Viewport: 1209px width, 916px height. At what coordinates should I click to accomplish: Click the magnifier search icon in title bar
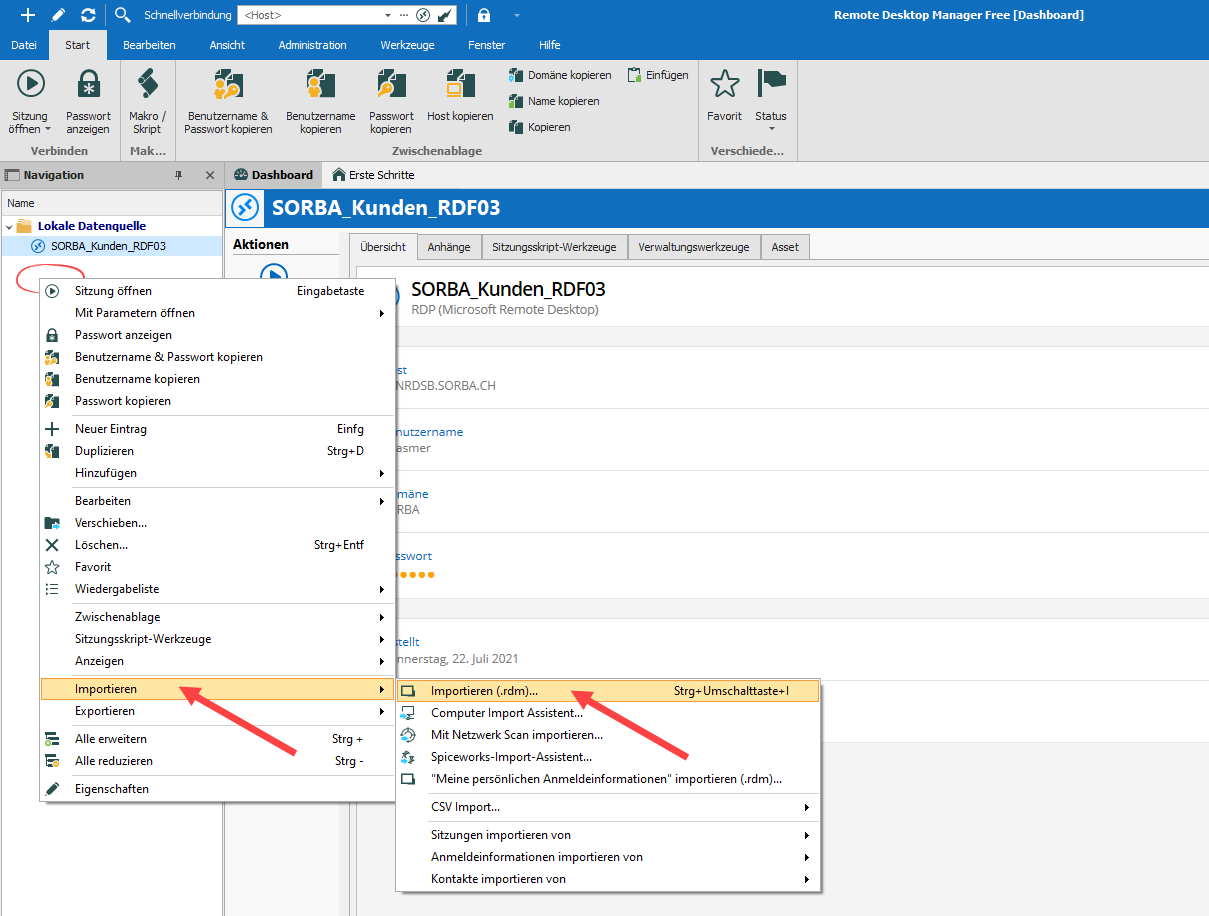point(123,15)
